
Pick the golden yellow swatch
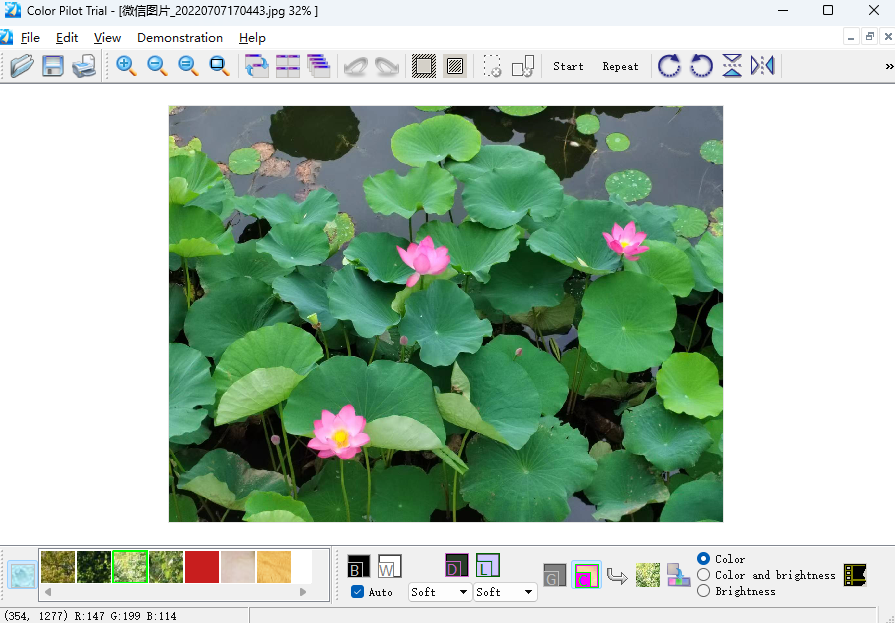[x=274, y=566]
